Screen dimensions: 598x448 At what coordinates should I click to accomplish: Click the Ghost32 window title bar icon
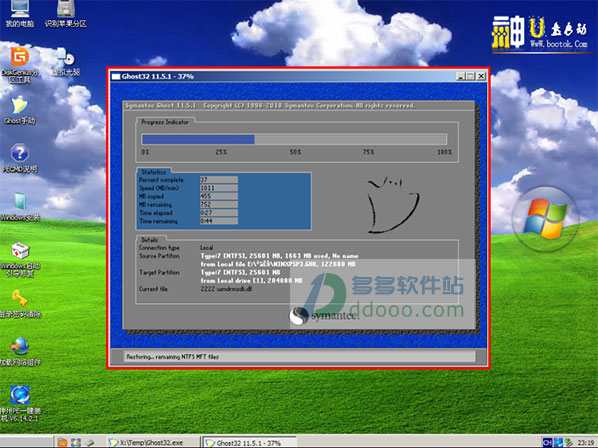point(116,76)
